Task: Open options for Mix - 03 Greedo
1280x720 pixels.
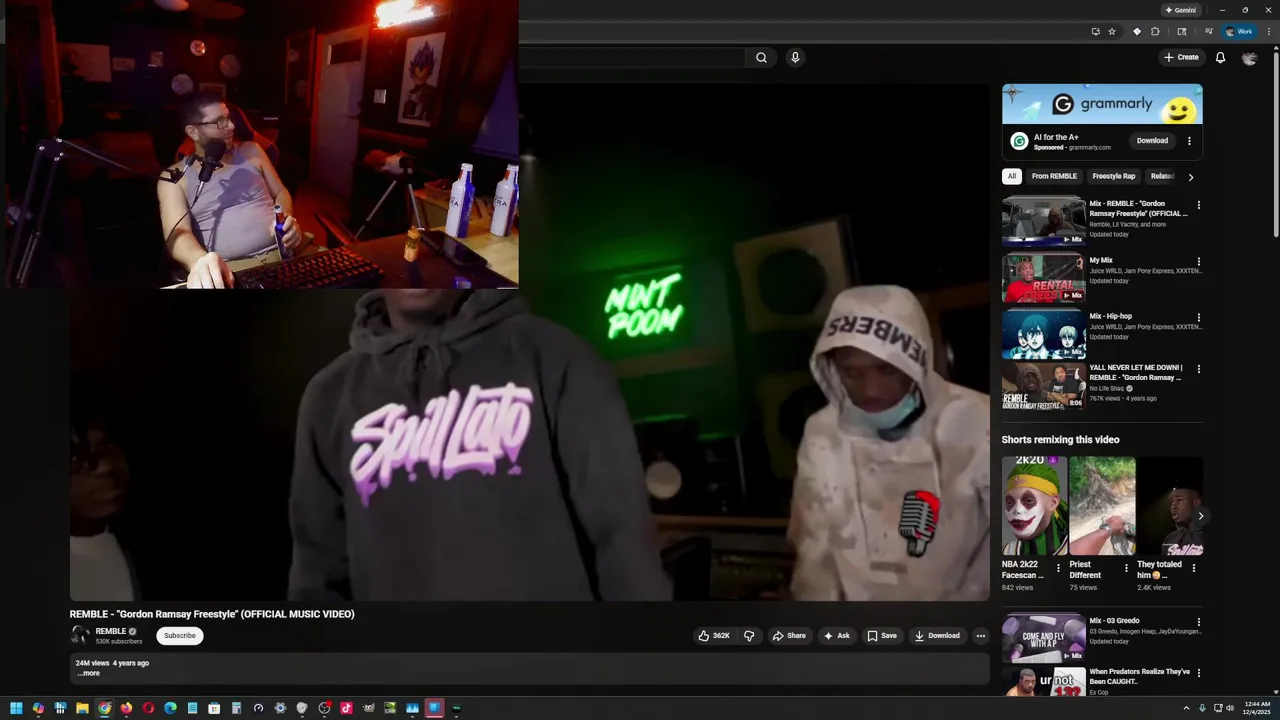Action: (x=1199, y=622)
